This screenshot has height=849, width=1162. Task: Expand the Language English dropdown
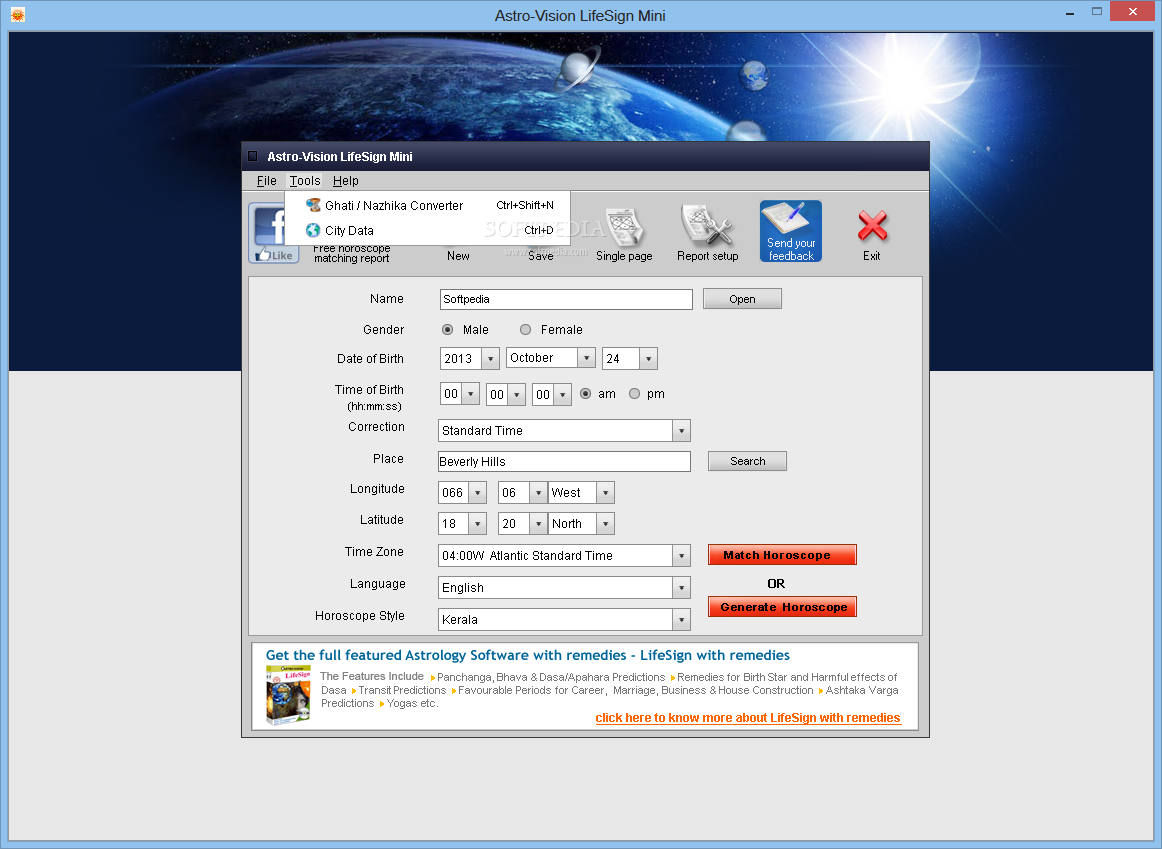click(681, 588)
